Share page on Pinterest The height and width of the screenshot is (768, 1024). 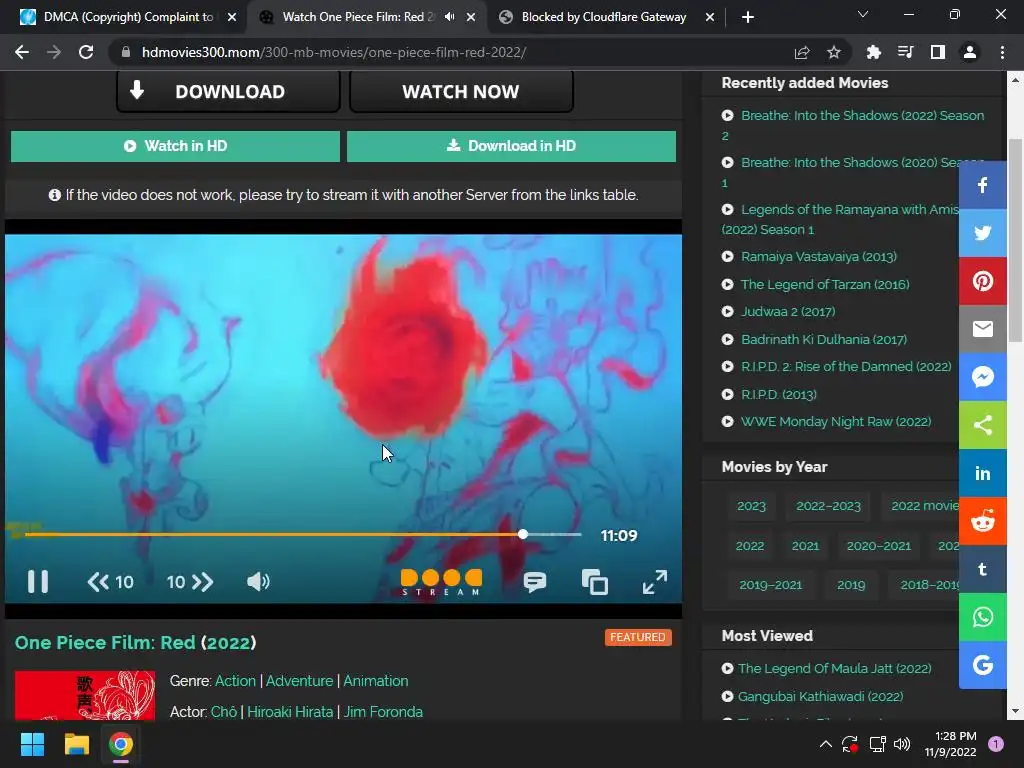pyautogui.click(x=982, y=281)
